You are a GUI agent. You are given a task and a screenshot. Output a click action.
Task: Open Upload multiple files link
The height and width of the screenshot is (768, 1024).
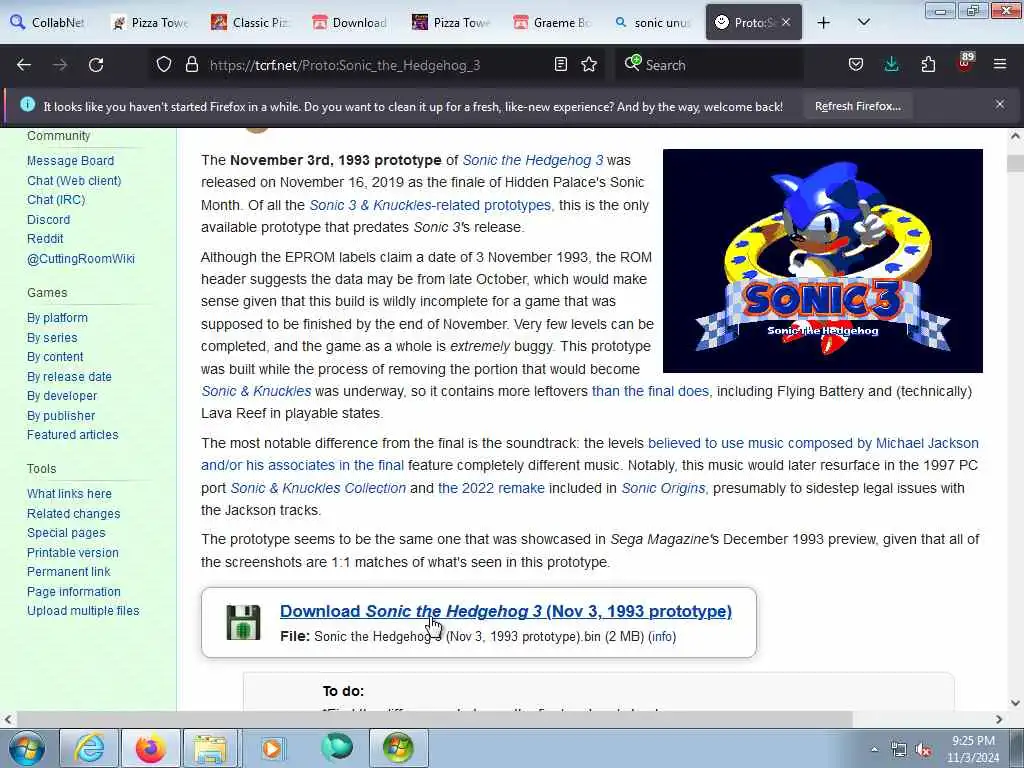coord(83,611)
